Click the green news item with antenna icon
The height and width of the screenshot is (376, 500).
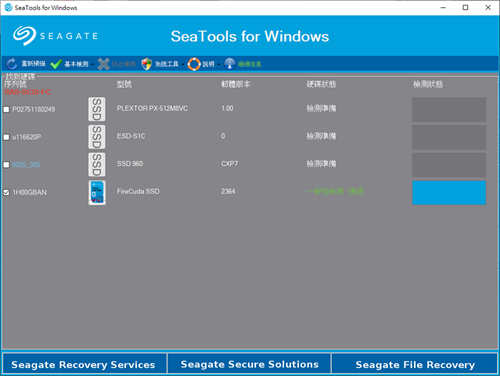click(243, 64)
